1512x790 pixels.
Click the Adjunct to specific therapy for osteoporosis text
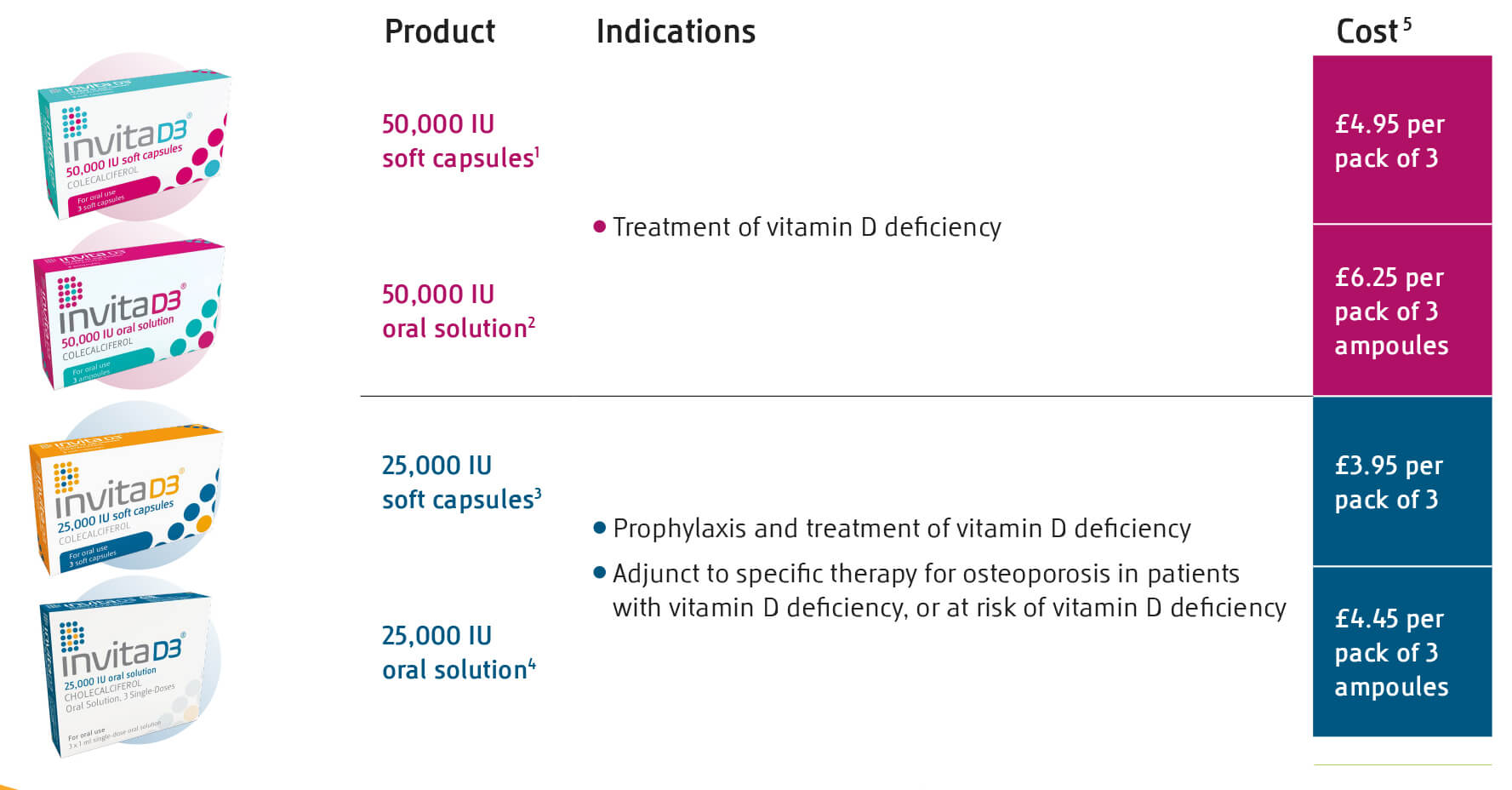point(950,591)
